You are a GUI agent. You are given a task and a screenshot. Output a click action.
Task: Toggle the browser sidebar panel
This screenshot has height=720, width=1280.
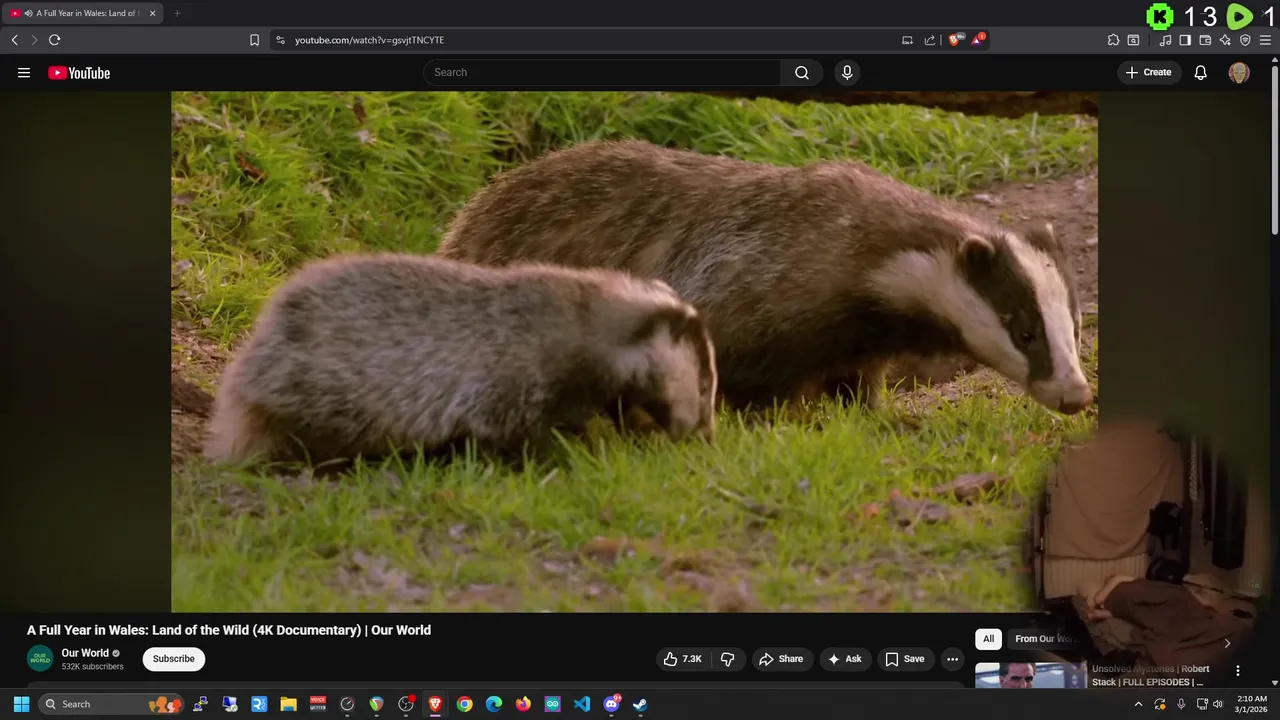pyautogui.click(x=1185, y=40)
